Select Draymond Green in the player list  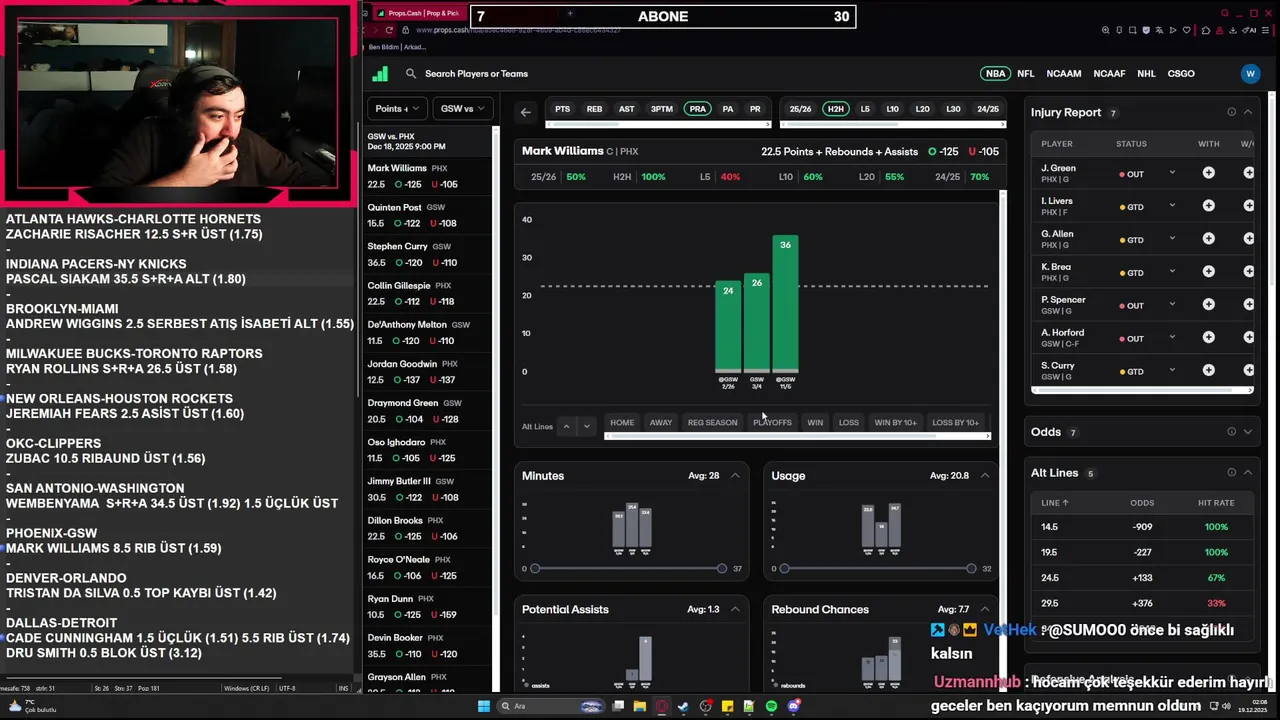[x=427, y=411]
